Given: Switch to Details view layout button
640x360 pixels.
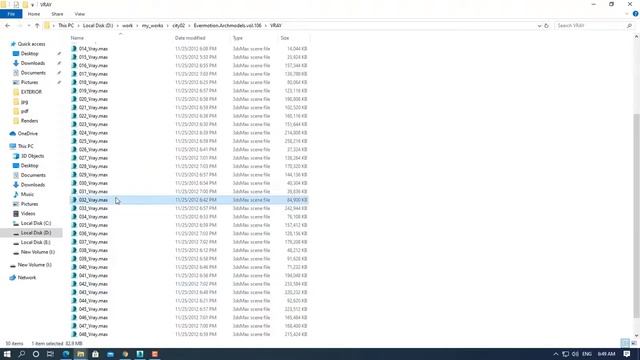Looking at the screenshot, I should tap(625, 343).
